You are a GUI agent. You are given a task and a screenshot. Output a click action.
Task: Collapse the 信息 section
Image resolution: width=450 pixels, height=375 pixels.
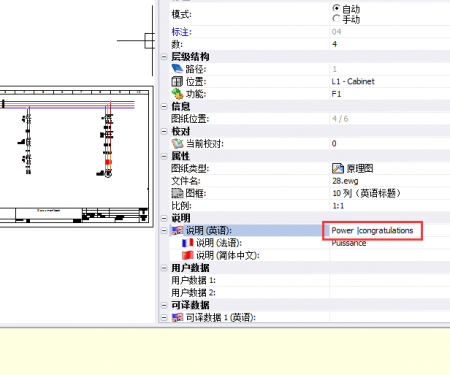pos(164,107)
